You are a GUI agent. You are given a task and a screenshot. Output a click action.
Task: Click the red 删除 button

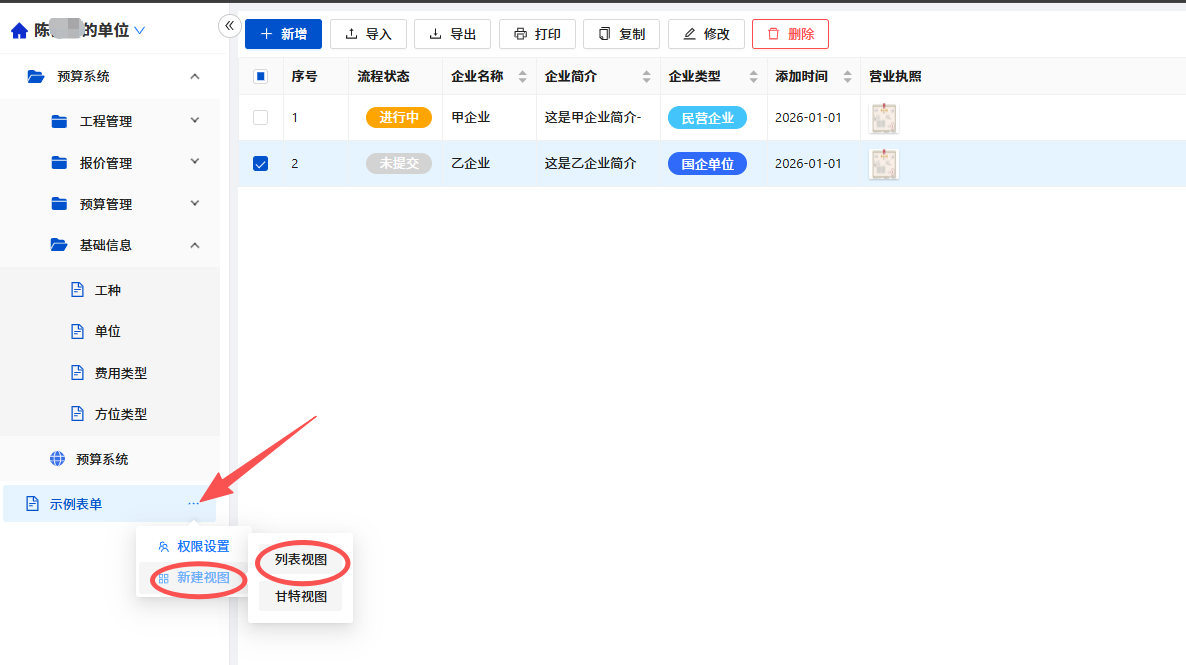click(790, 34)
